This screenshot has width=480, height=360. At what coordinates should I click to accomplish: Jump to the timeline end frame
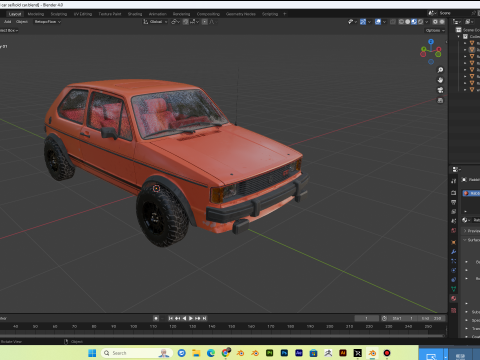coord(204,318)
